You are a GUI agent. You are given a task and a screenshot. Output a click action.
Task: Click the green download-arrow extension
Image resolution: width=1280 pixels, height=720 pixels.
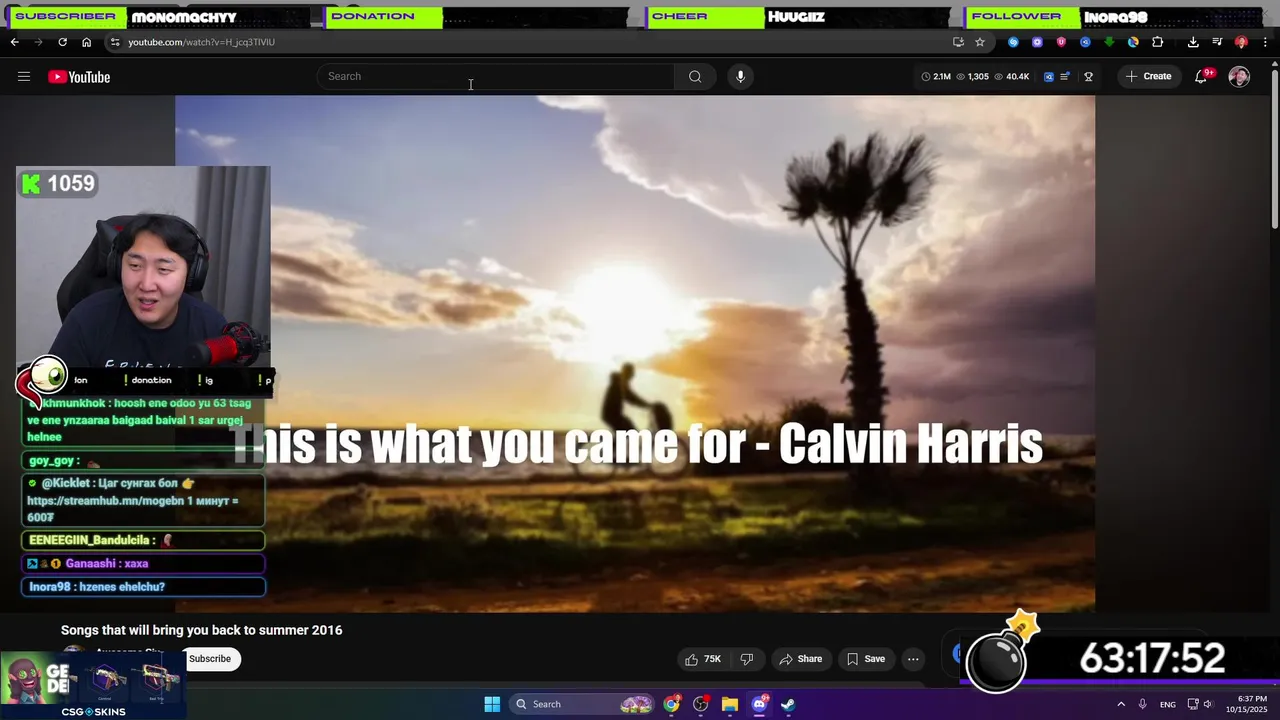[x=1109, y=42]
